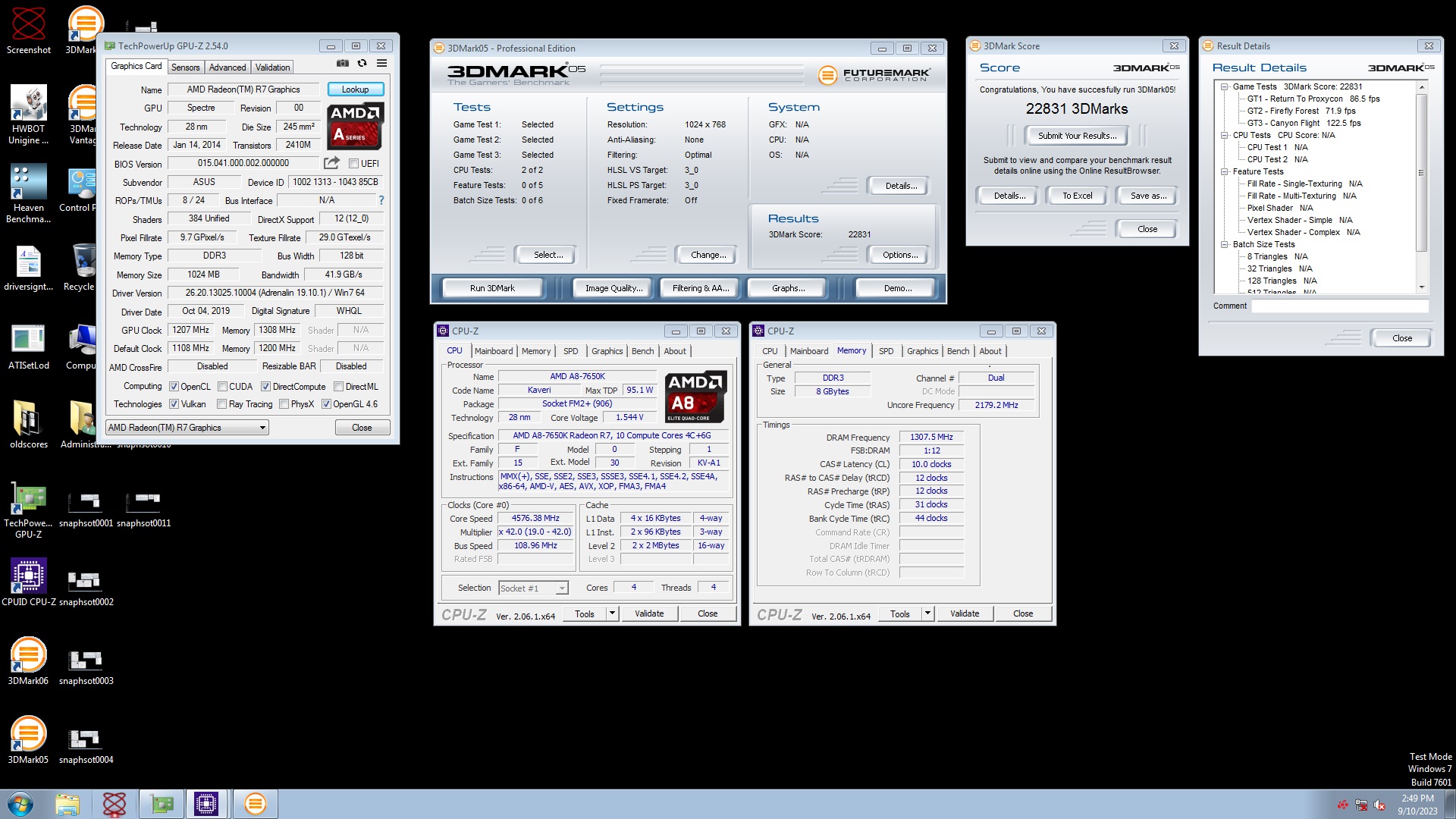Open CPUID CPU-Z desktop shortcut
Screen dimensions: 1456x819
[29, 582]
